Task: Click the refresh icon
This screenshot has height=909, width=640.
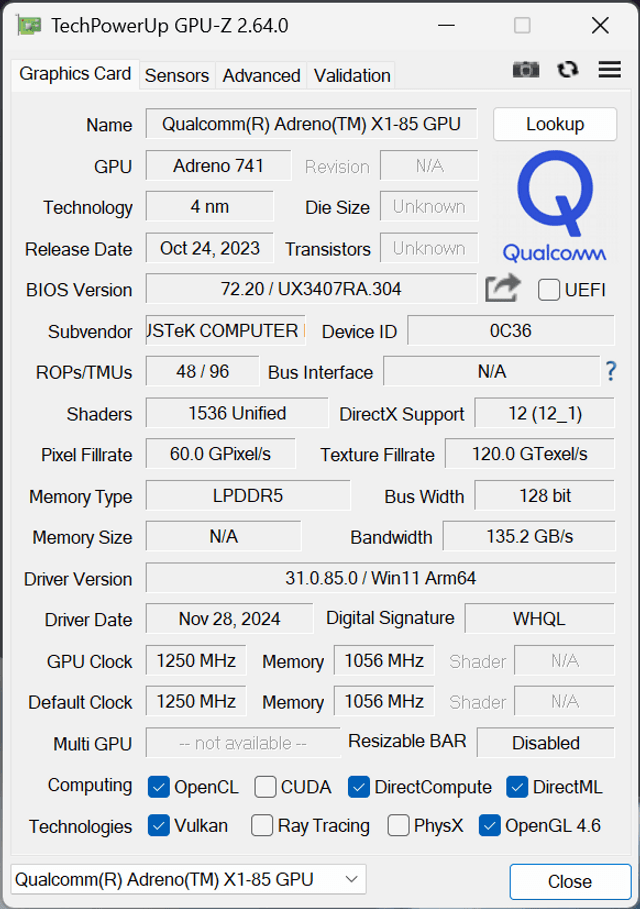Action: pos(568,70)
